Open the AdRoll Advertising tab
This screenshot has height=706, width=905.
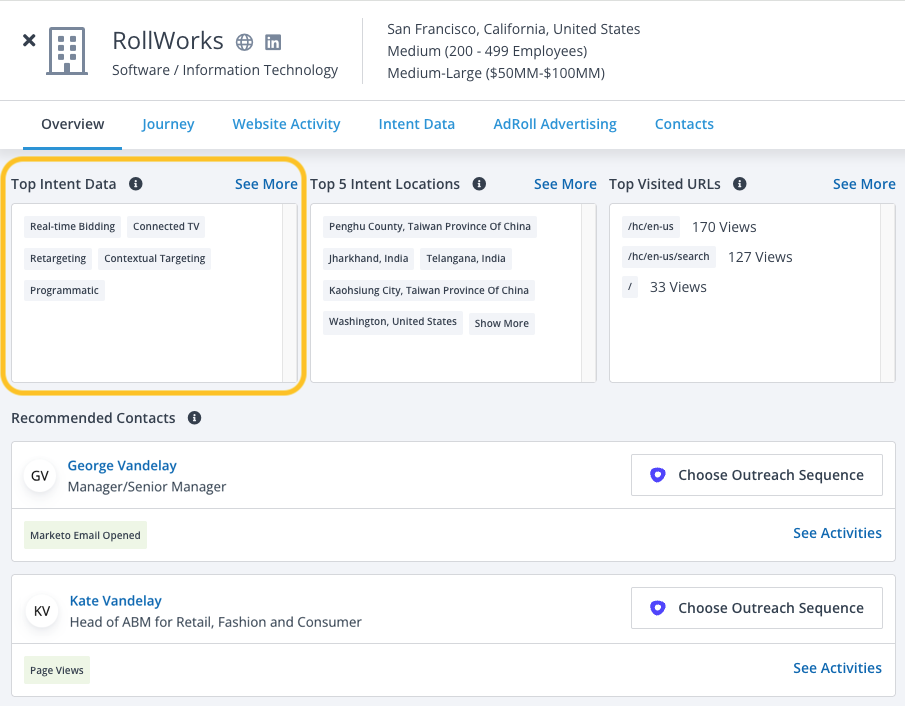(555, 124)
